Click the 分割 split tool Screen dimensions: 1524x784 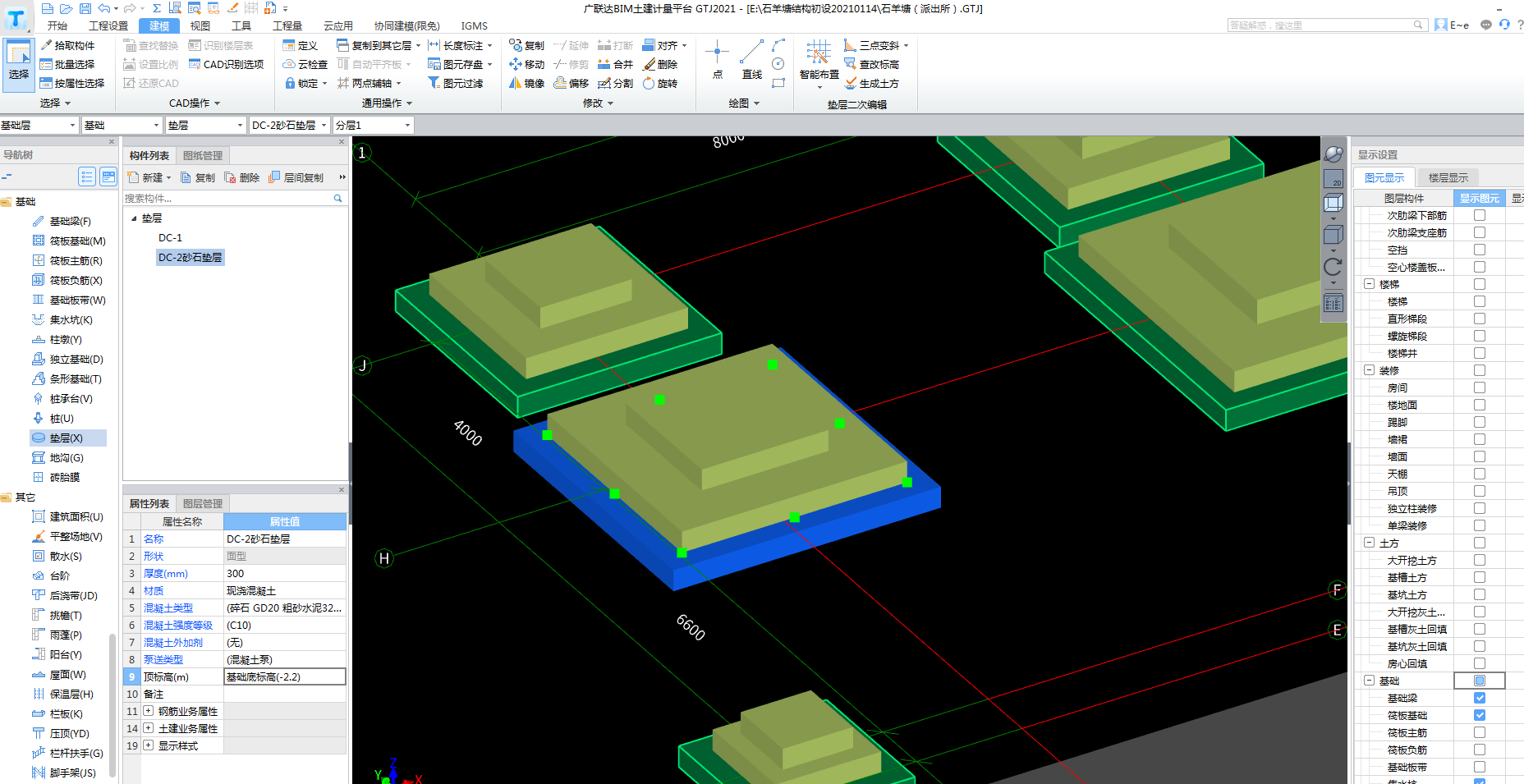click(x=615, y=83)
